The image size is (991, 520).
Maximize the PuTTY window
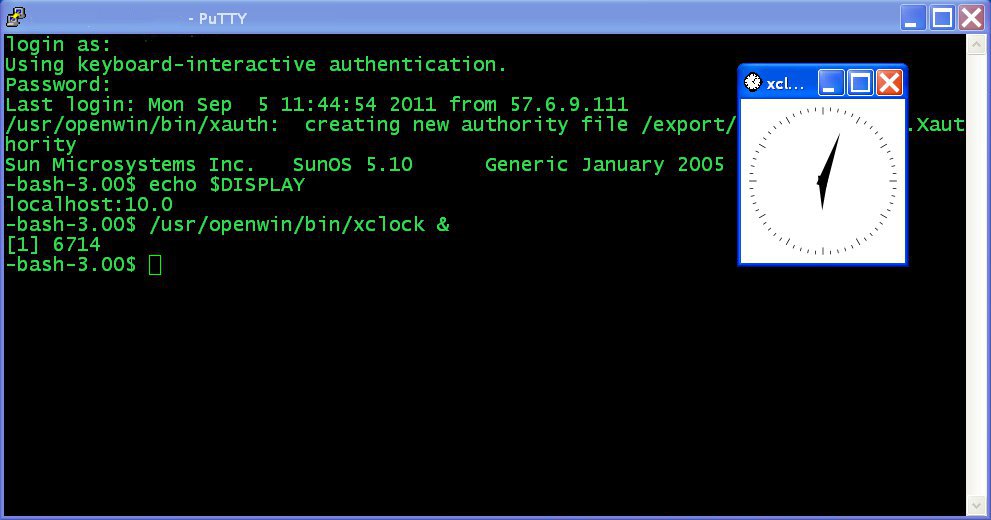(x=942, y=18)
